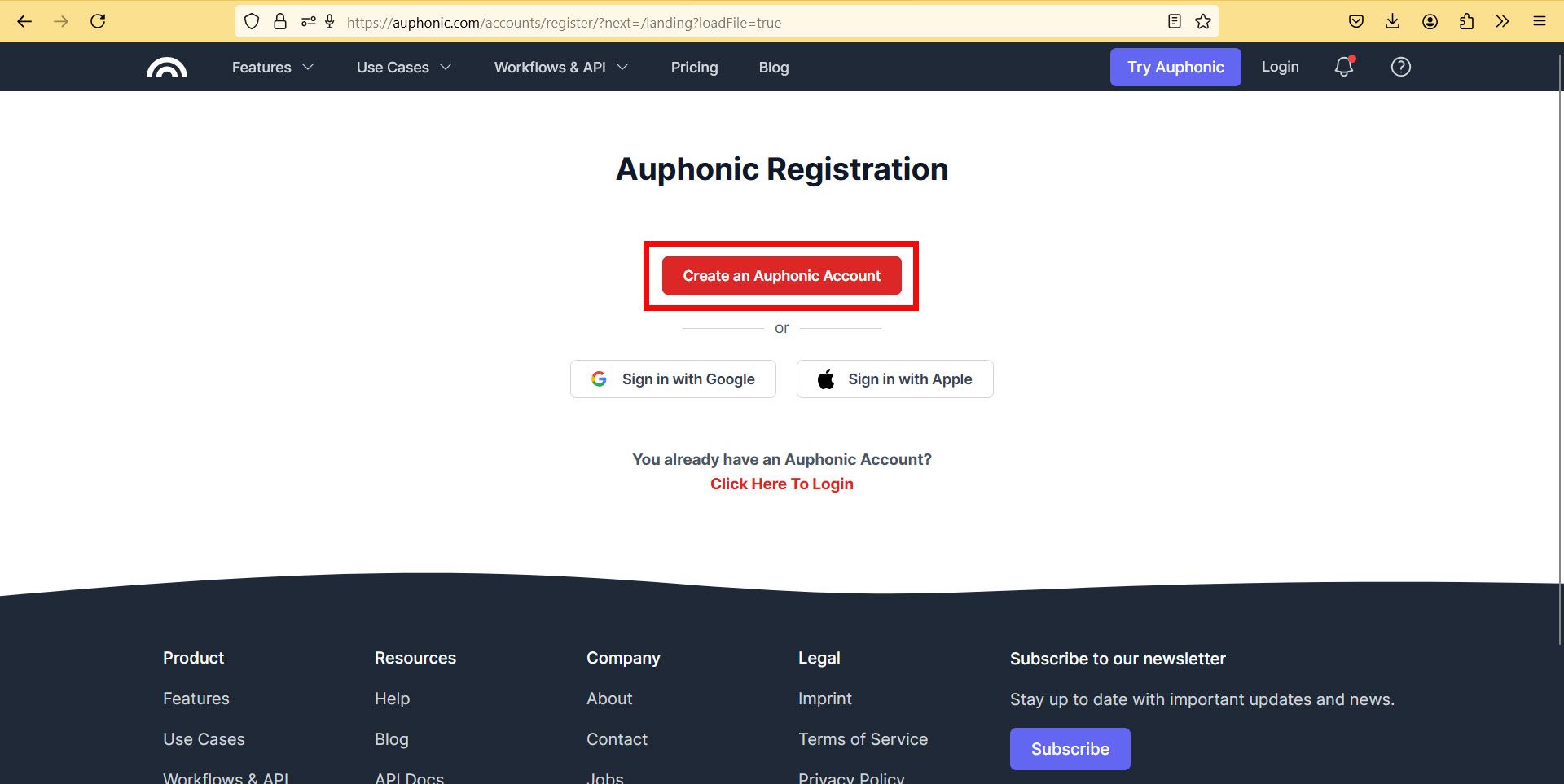Expand the Use Cases dropdown menu
The image size is (1564, 784).
(404, 68)
